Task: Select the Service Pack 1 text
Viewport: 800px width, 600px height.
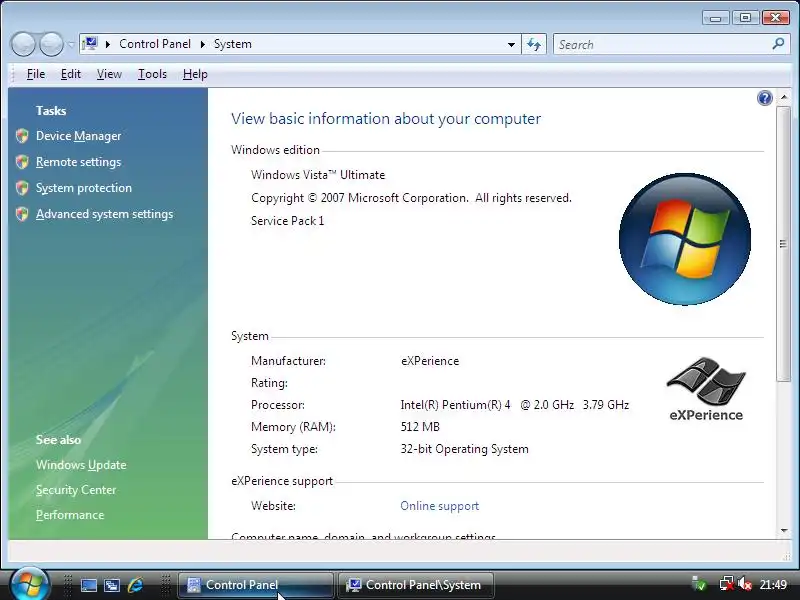Action: click(x=287, y=220)
